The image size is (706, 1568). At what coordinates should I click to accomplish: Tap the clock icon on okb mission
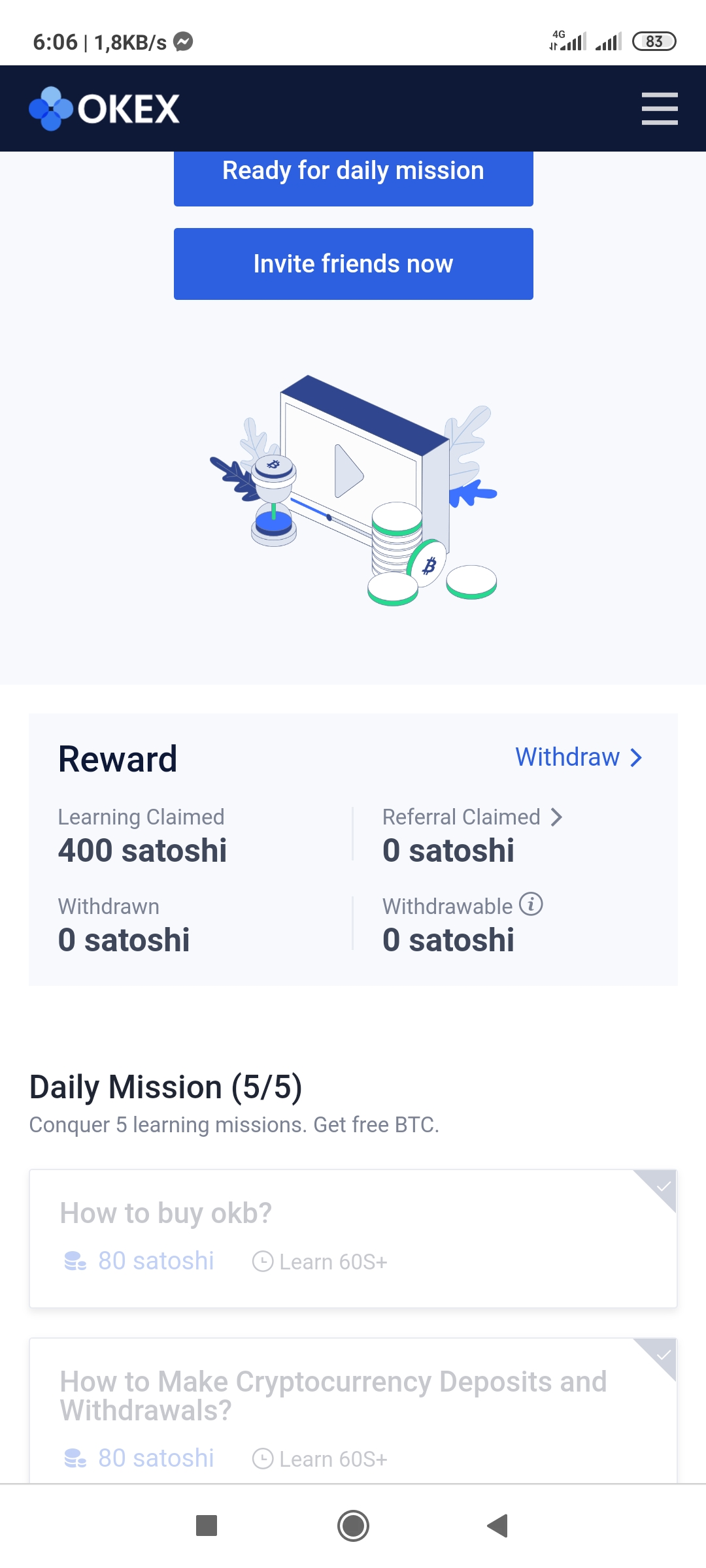coord(263,1262)
